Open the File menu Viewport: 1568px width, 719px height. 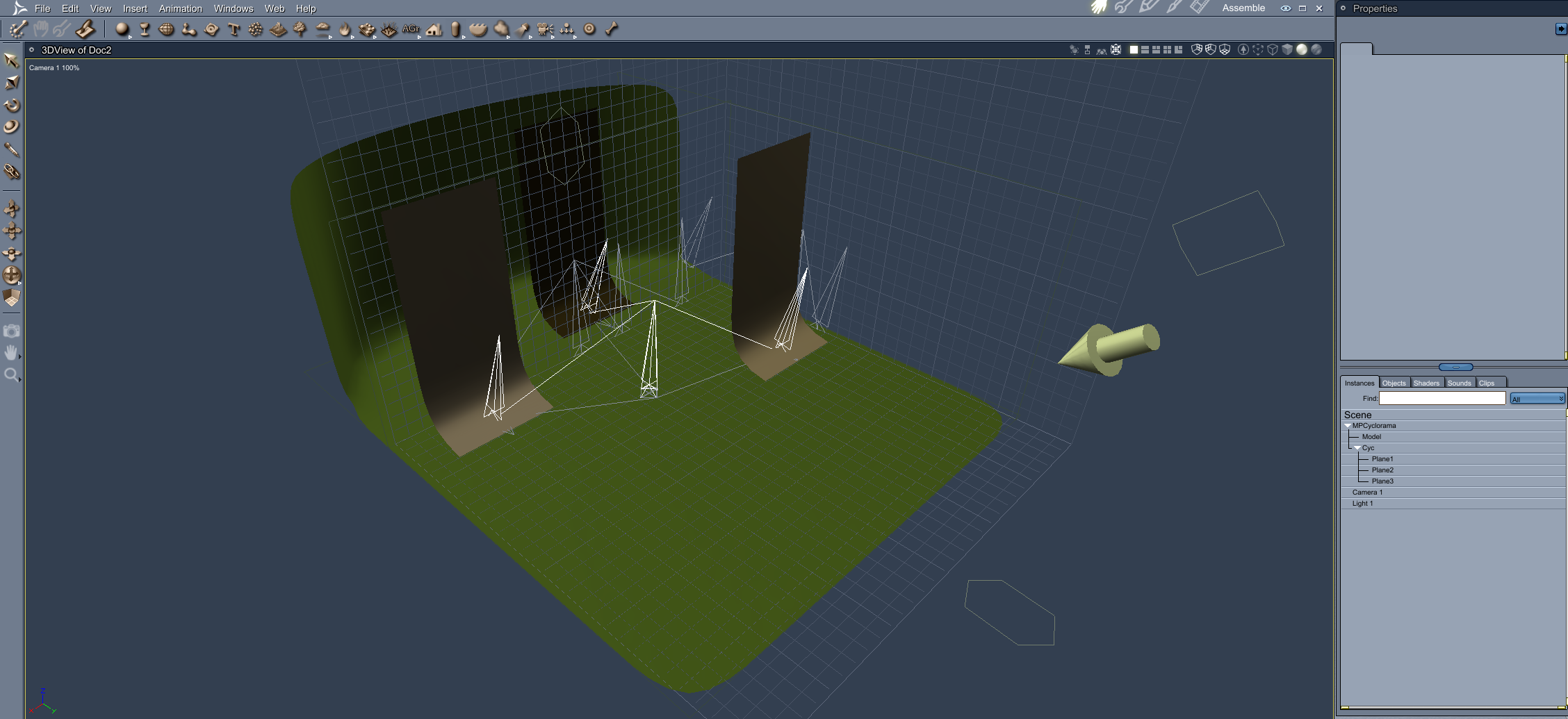(42, 8)
